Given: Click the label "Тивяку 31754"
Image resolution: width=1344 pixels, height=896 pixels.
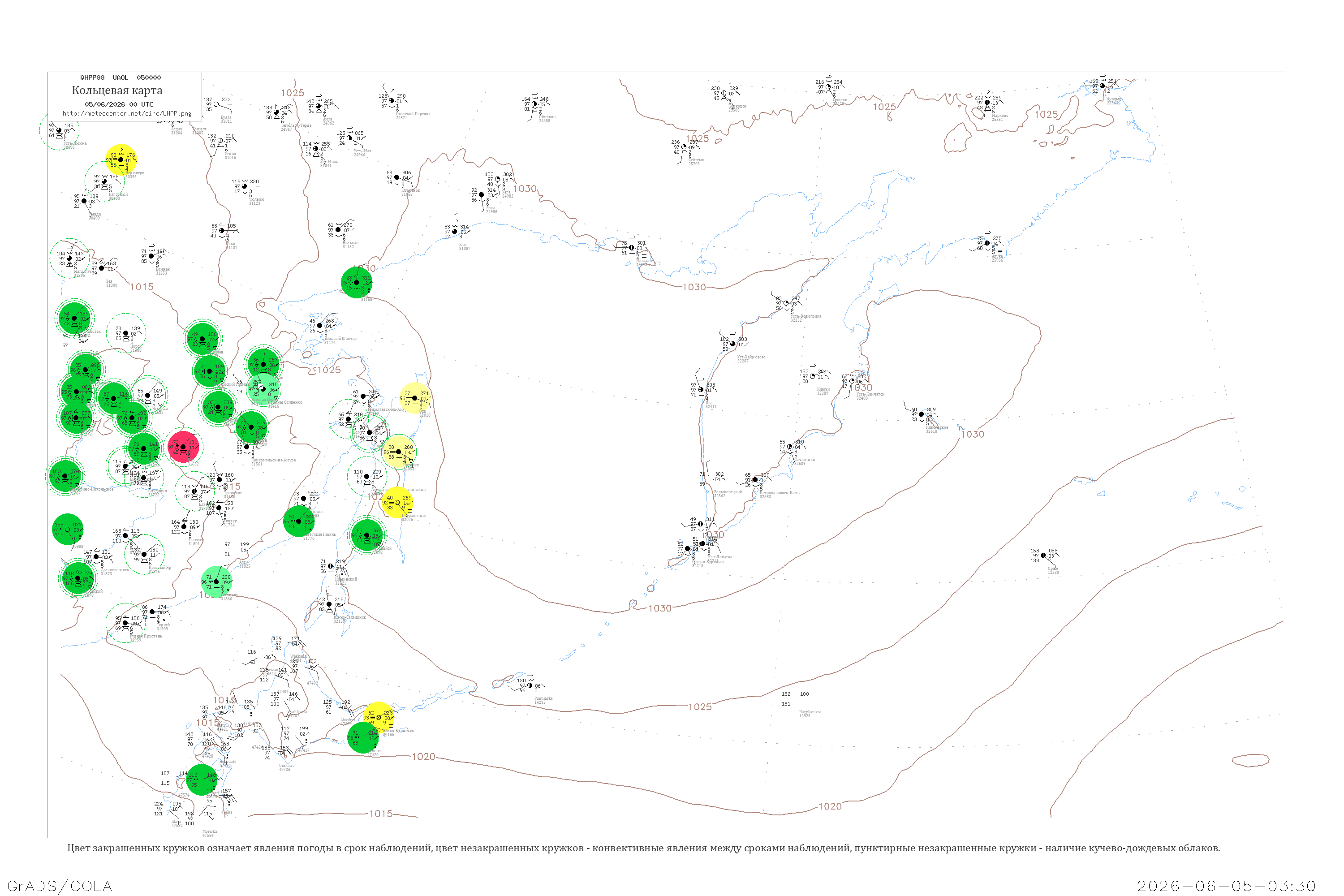Looking at the screenshot, I should click(230, 523).
